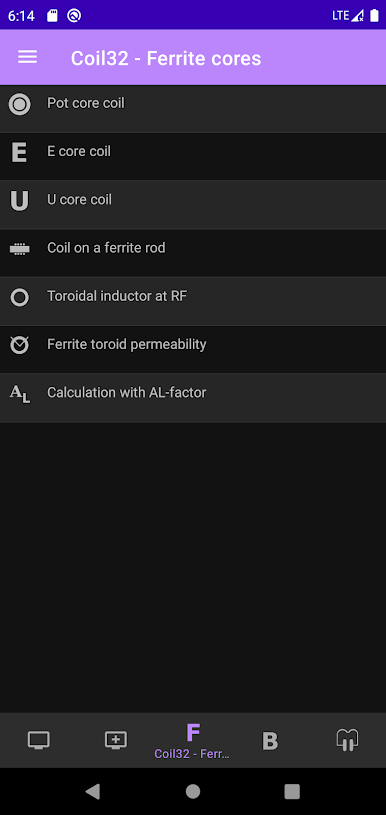This screenshot has height=815, width=386.
Task: Switch to the monitor-plus bottom tab
Action: click(116, 740)
